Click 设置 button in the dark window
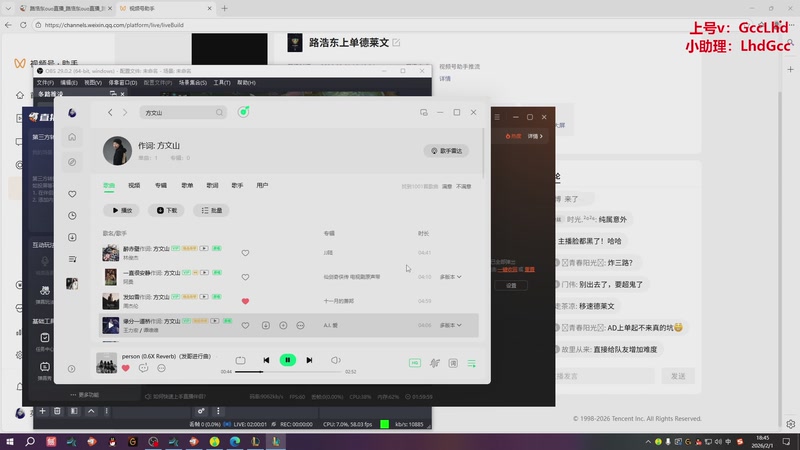Viewport: 800px width, 450px height. click(511, 286)
